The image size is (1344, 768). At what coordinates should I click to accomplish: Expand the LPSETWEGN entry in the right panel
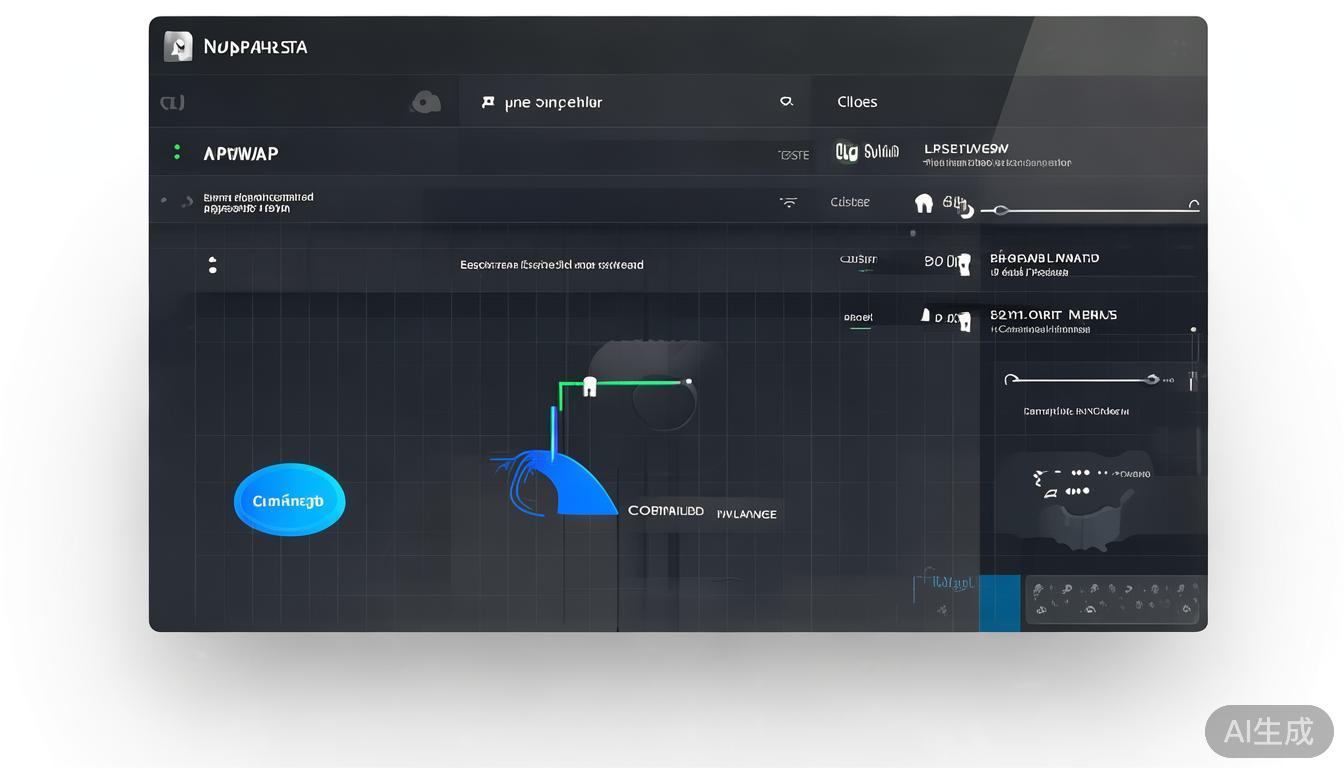[x=966, y=149]
